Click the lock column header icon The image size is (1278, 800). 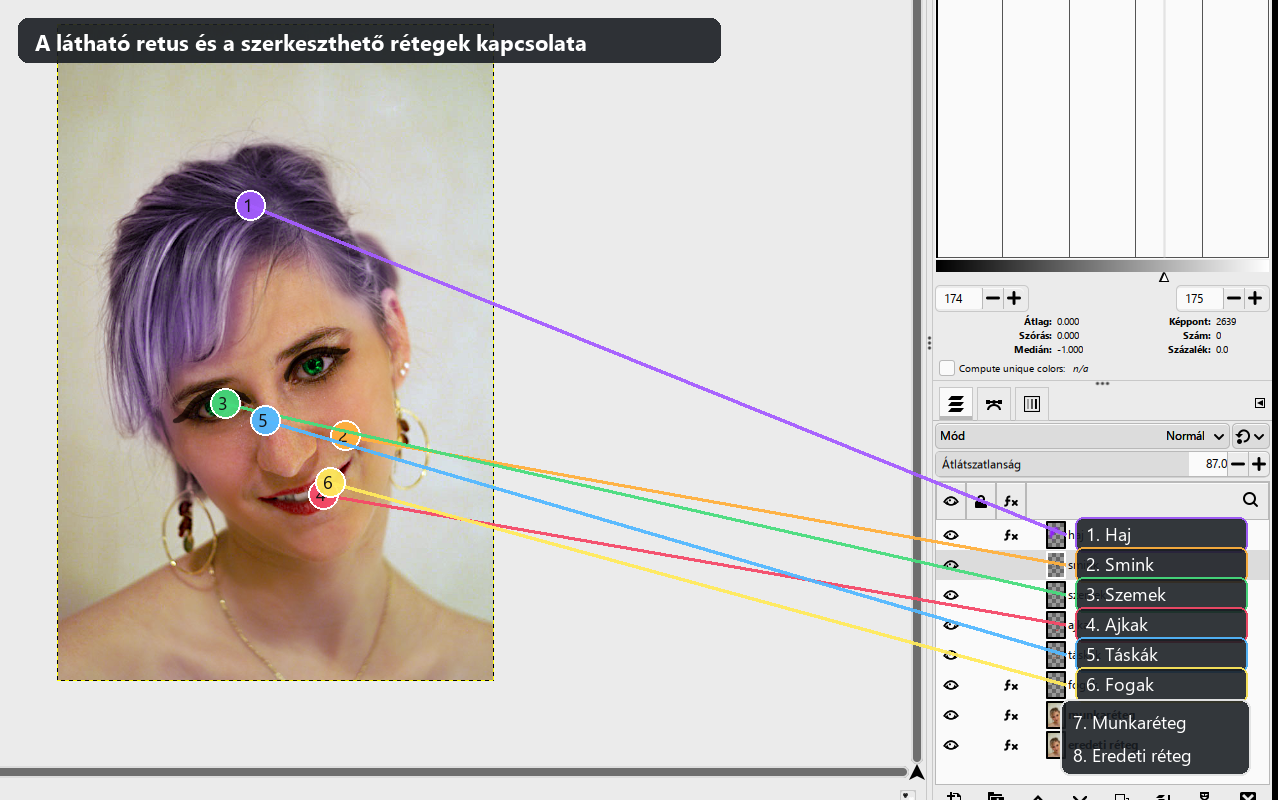(x=981, y=500)
